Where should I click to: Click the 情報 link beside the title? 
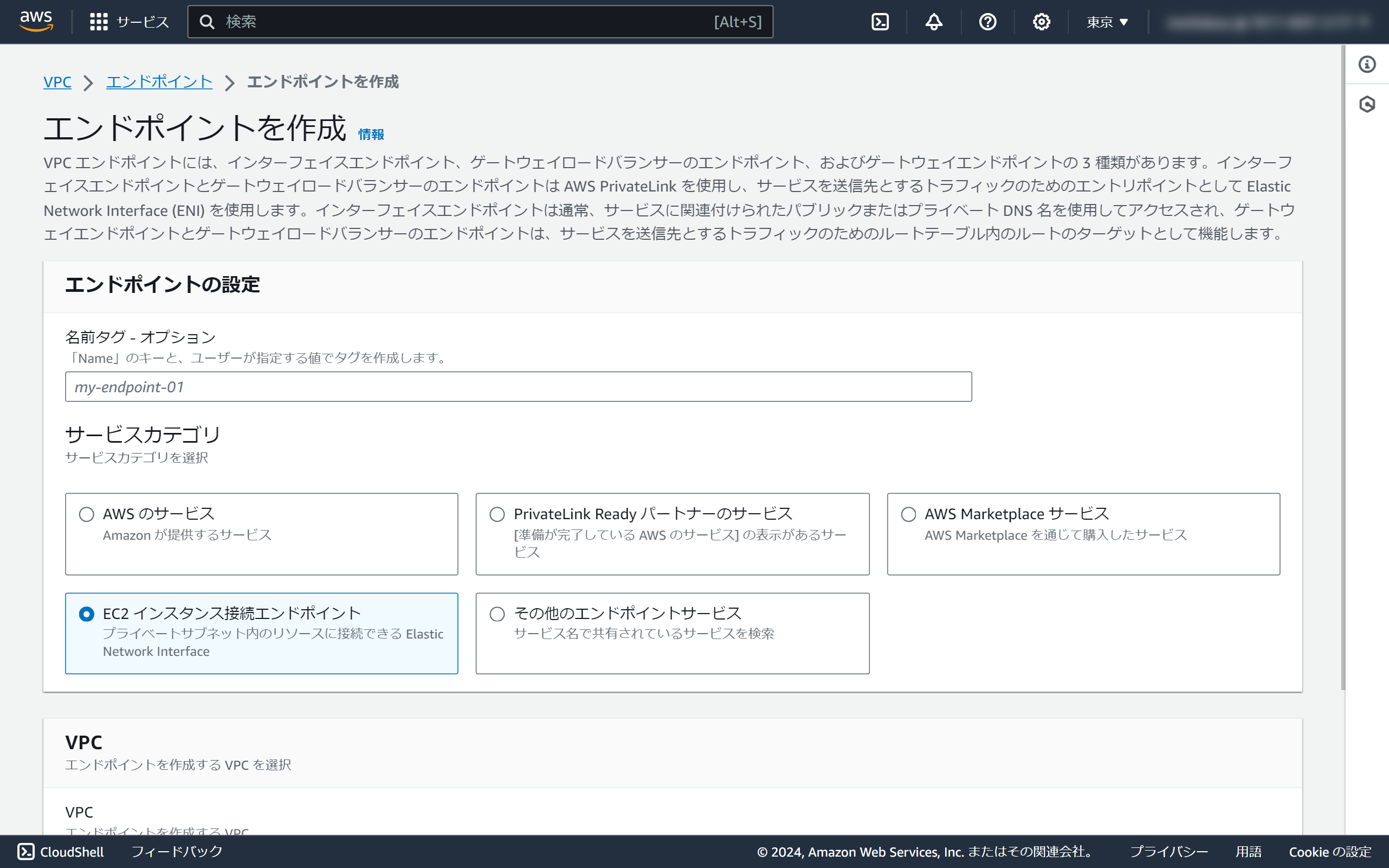(371, 135)
